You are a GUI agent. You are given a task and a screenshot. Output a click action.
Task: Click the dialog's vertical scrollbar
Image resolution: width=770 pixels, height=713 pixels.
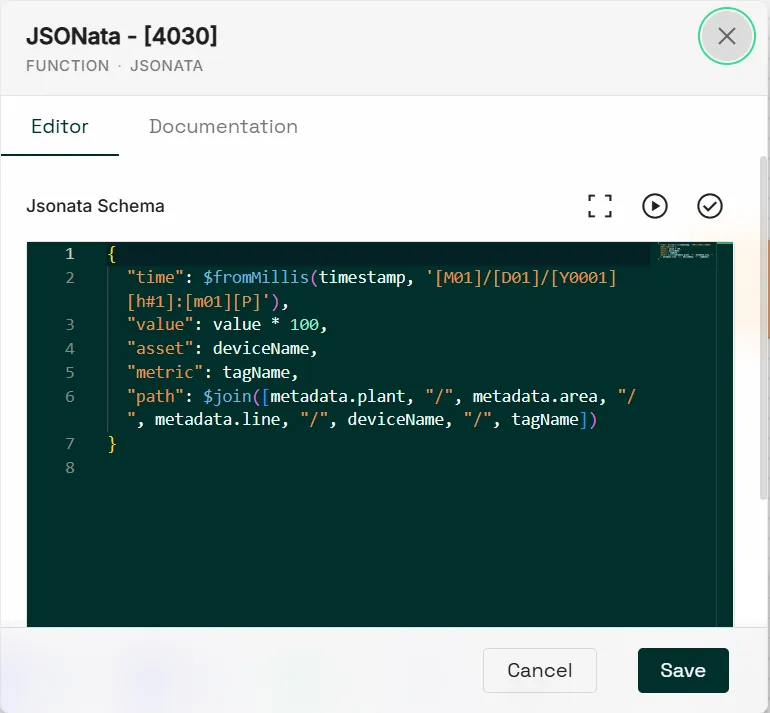(x=764, y=328)
